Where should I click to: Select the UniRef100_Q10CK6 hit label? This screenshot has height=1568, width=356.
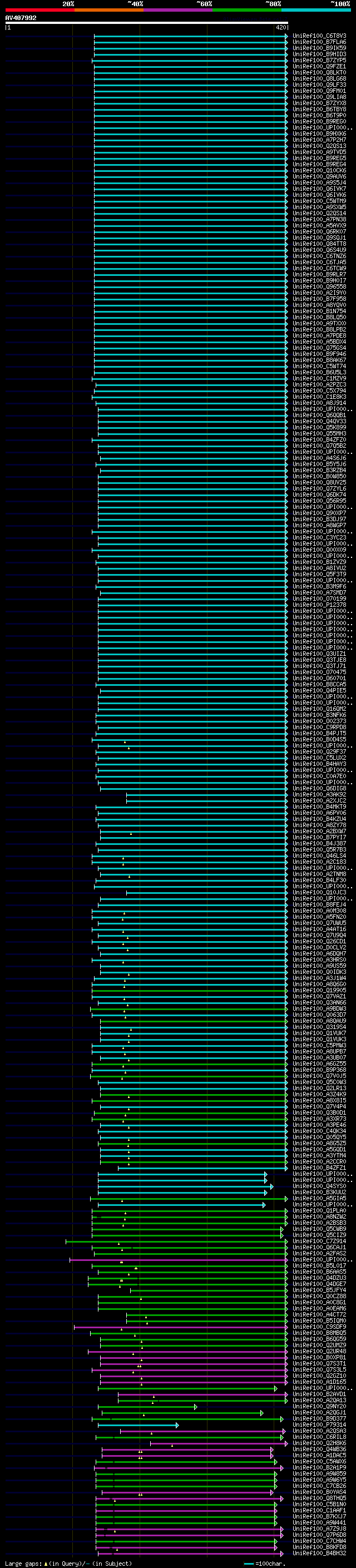(319, 170)
